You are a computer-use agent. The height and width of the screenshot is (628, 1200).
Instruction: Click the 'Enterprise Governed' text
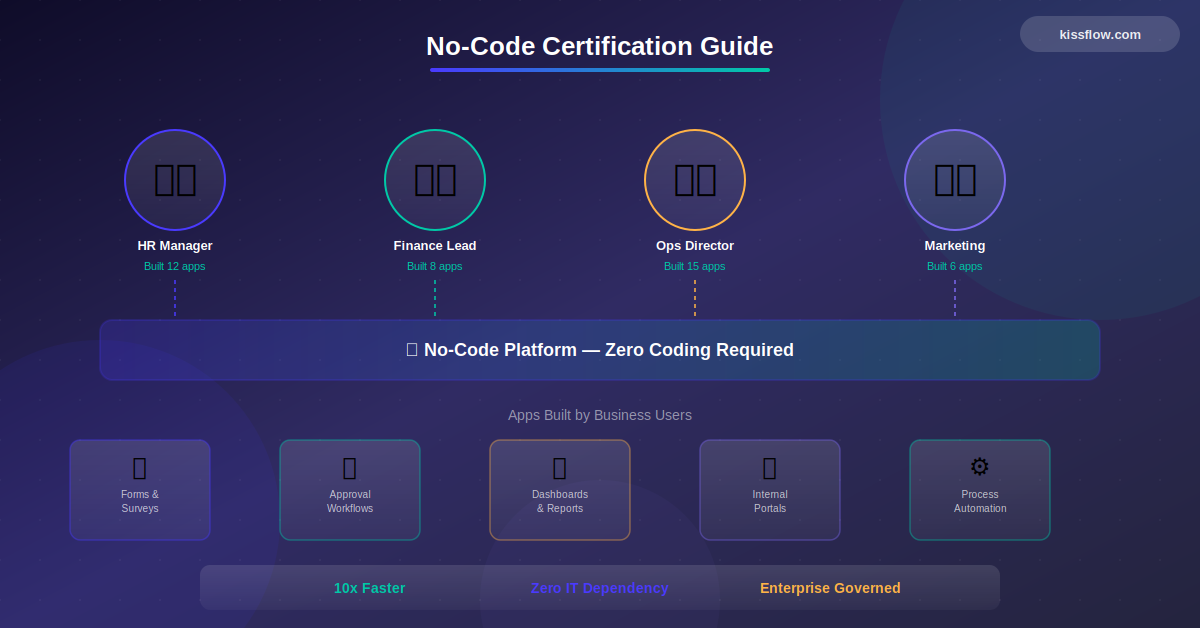[x=830, y=588]
